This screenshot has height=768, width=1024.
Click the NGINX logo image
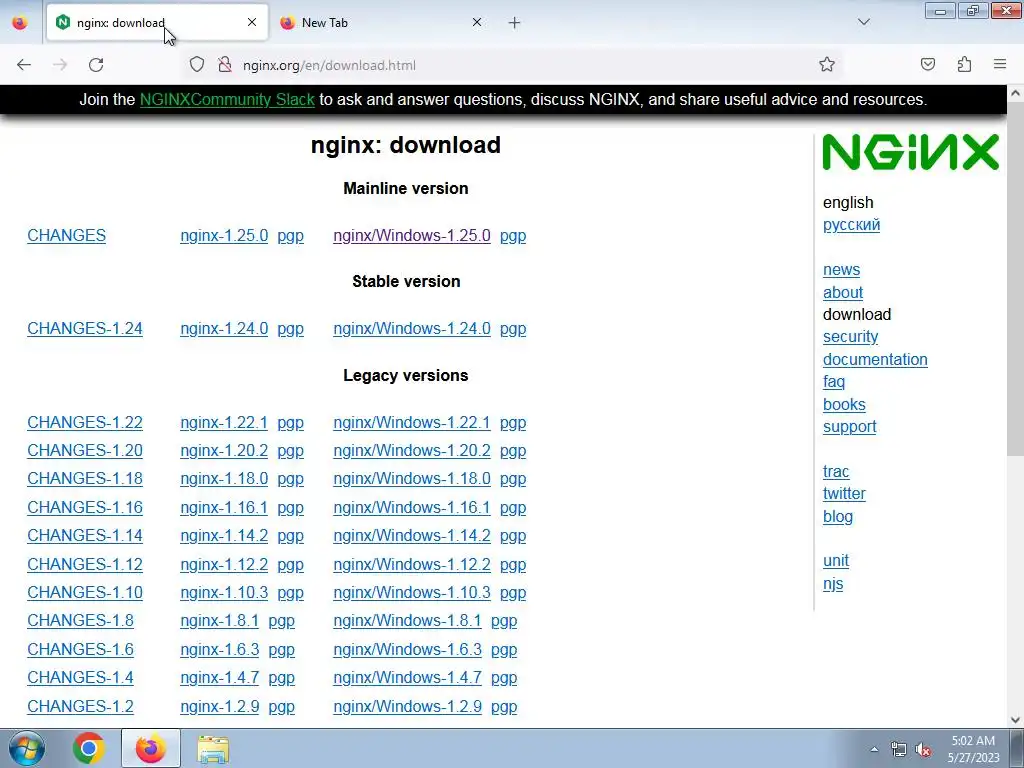click(910, 152)
